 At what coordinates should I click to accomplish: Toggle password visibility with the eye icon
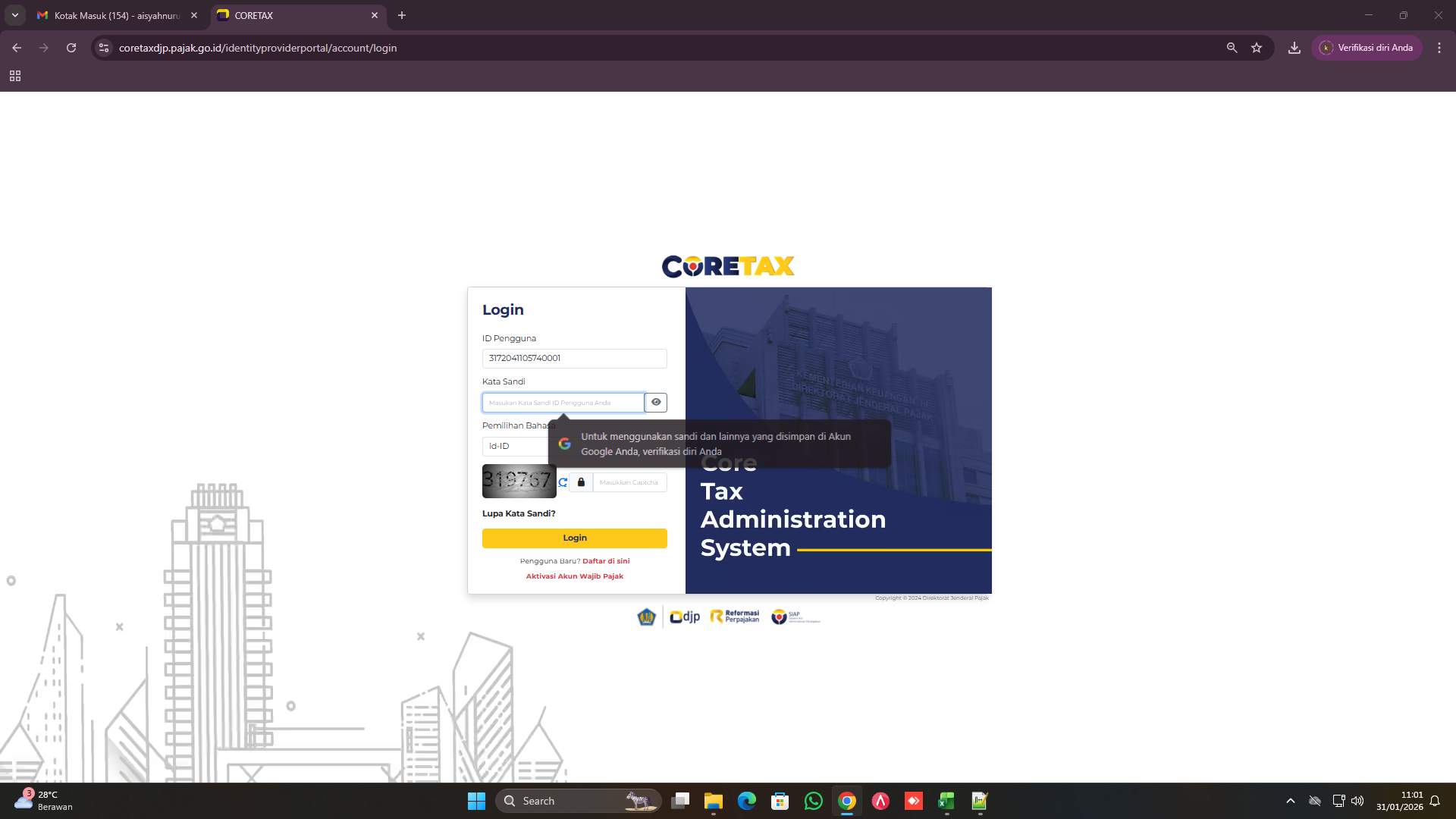point(655,402)
